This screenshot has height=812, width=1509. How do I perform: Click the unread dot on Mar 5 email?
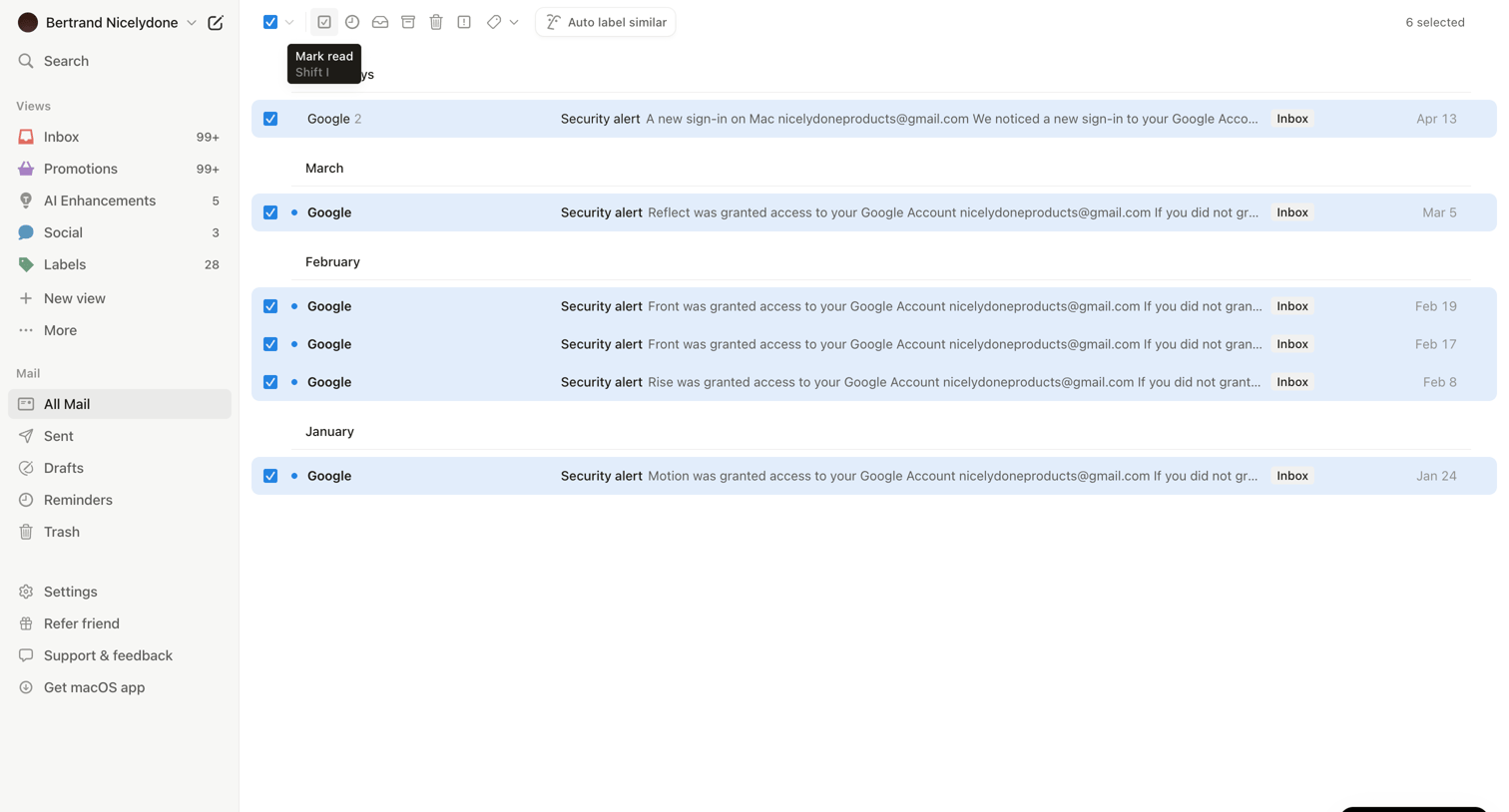click(x=294, y=212)
